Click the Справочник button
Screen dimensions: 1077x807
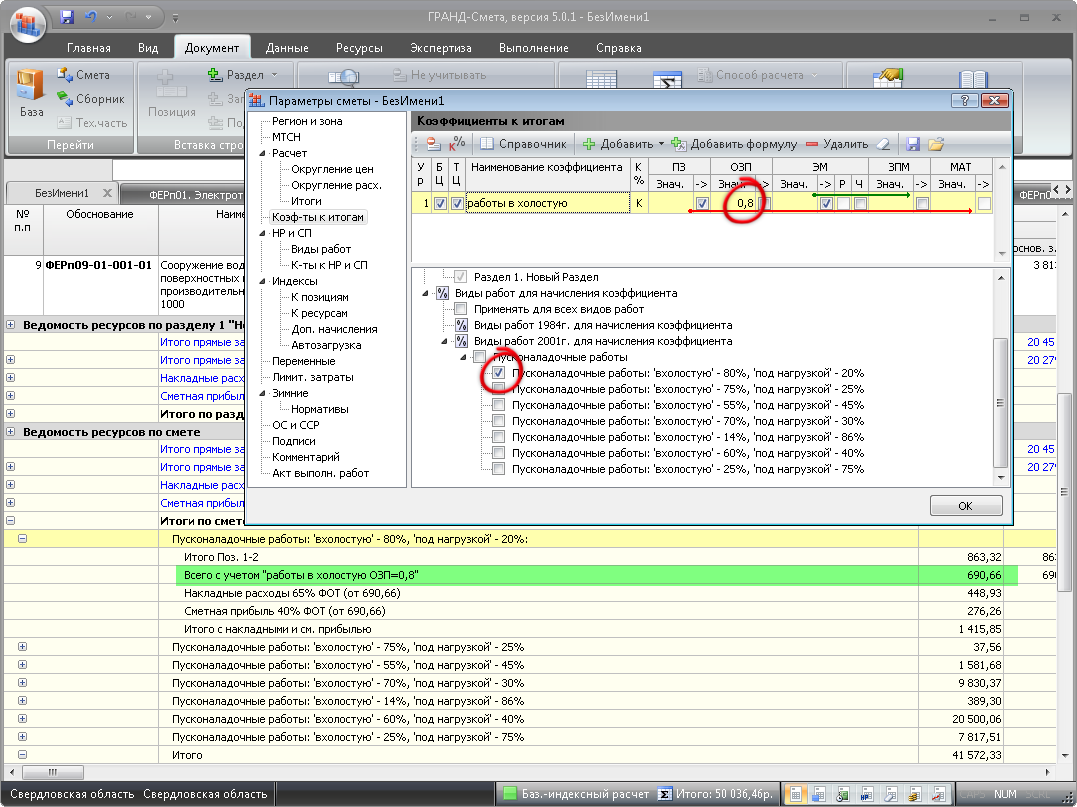click(524, 144)
